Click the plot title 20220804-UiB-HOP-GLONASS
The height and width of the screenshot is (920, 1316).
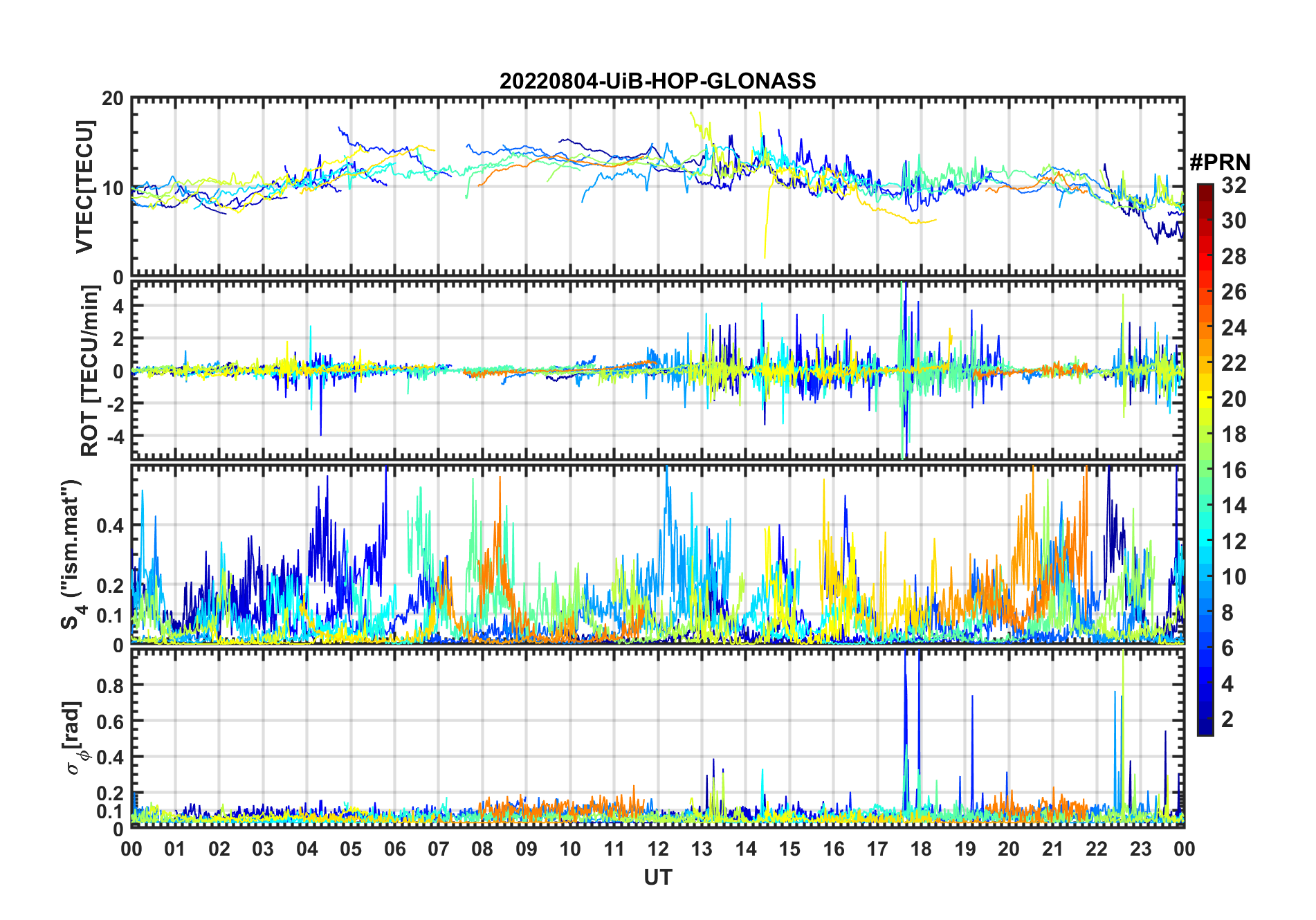[657, 81]
